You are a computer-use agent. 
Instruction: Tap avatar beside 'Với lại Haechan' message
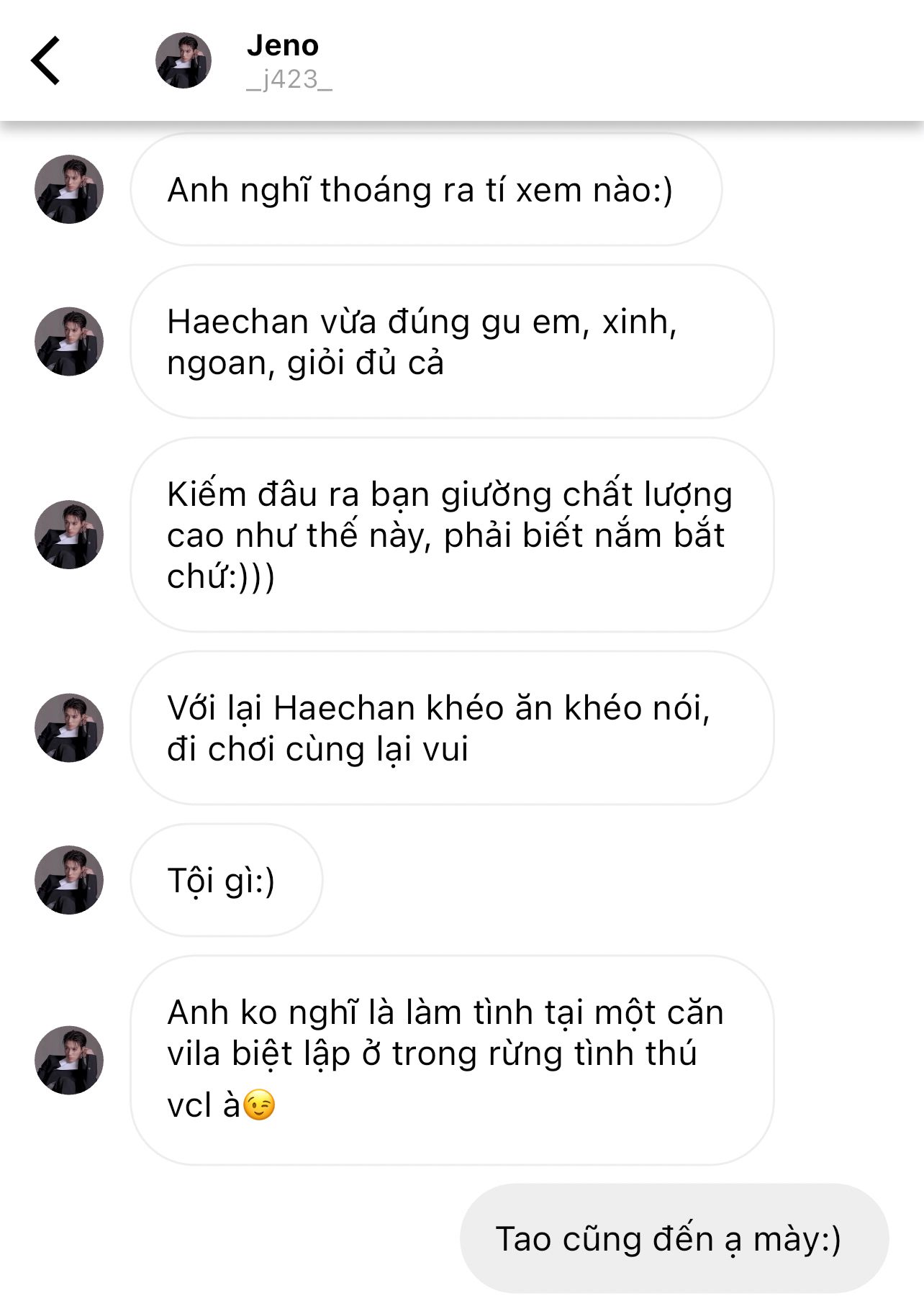click(69, 728)
